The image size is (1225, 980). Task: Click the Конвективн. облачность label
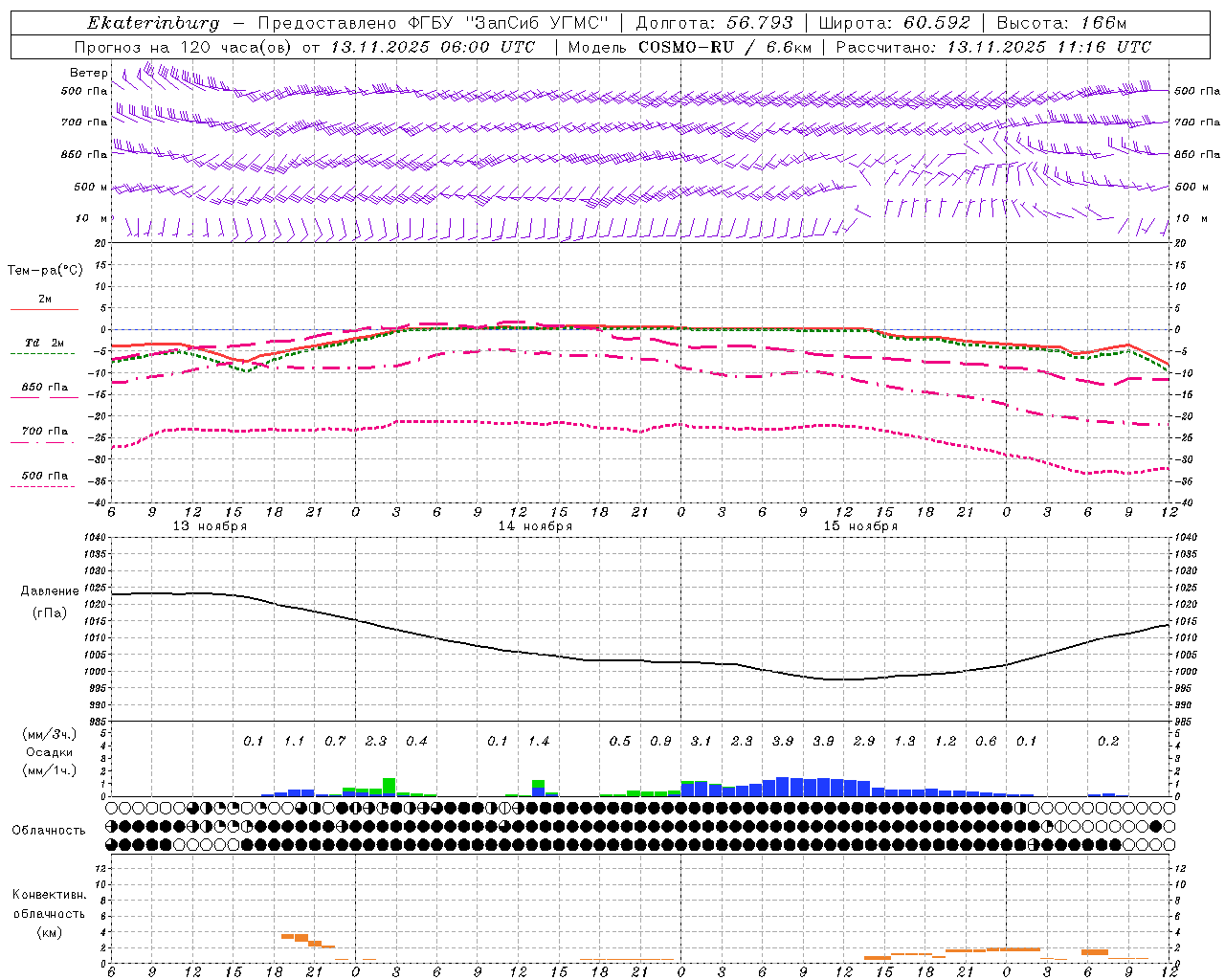pos(49,904)
